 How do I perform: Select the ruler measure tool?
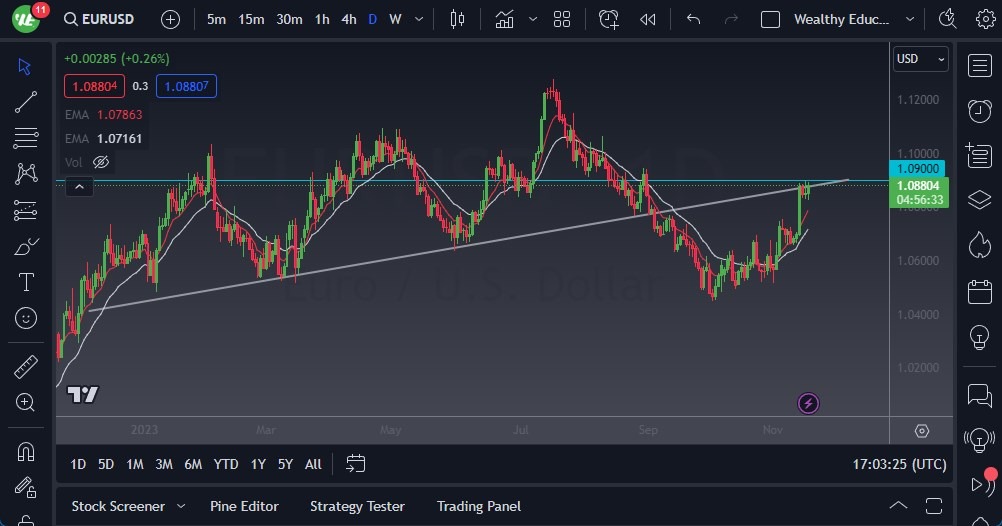tap(26, 367)
